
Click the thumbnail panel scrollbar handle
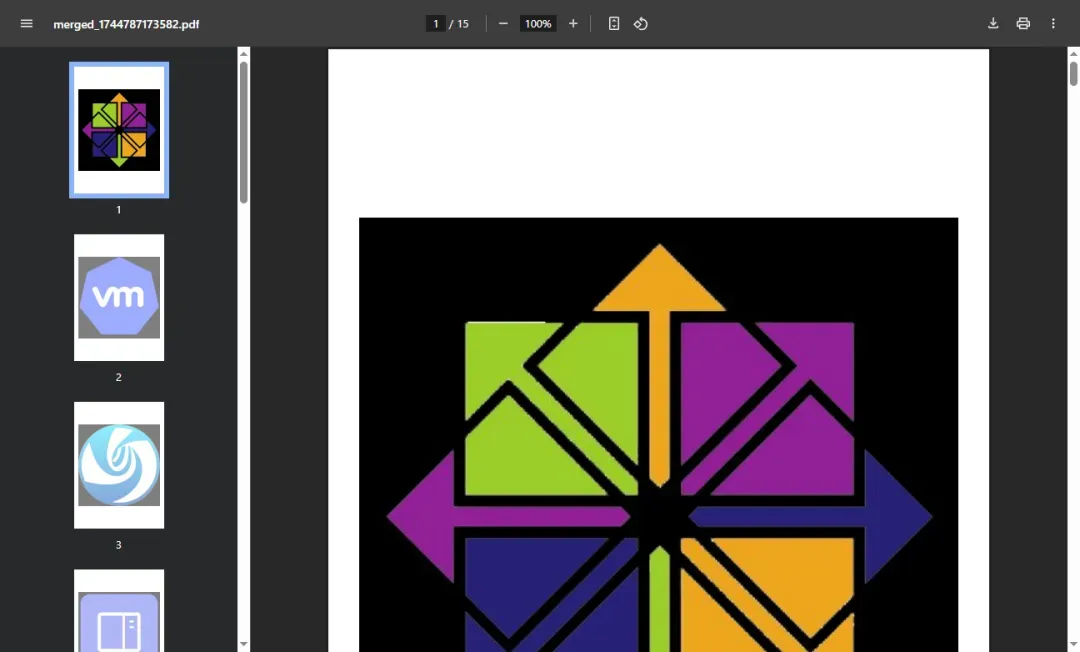point(243,132)
